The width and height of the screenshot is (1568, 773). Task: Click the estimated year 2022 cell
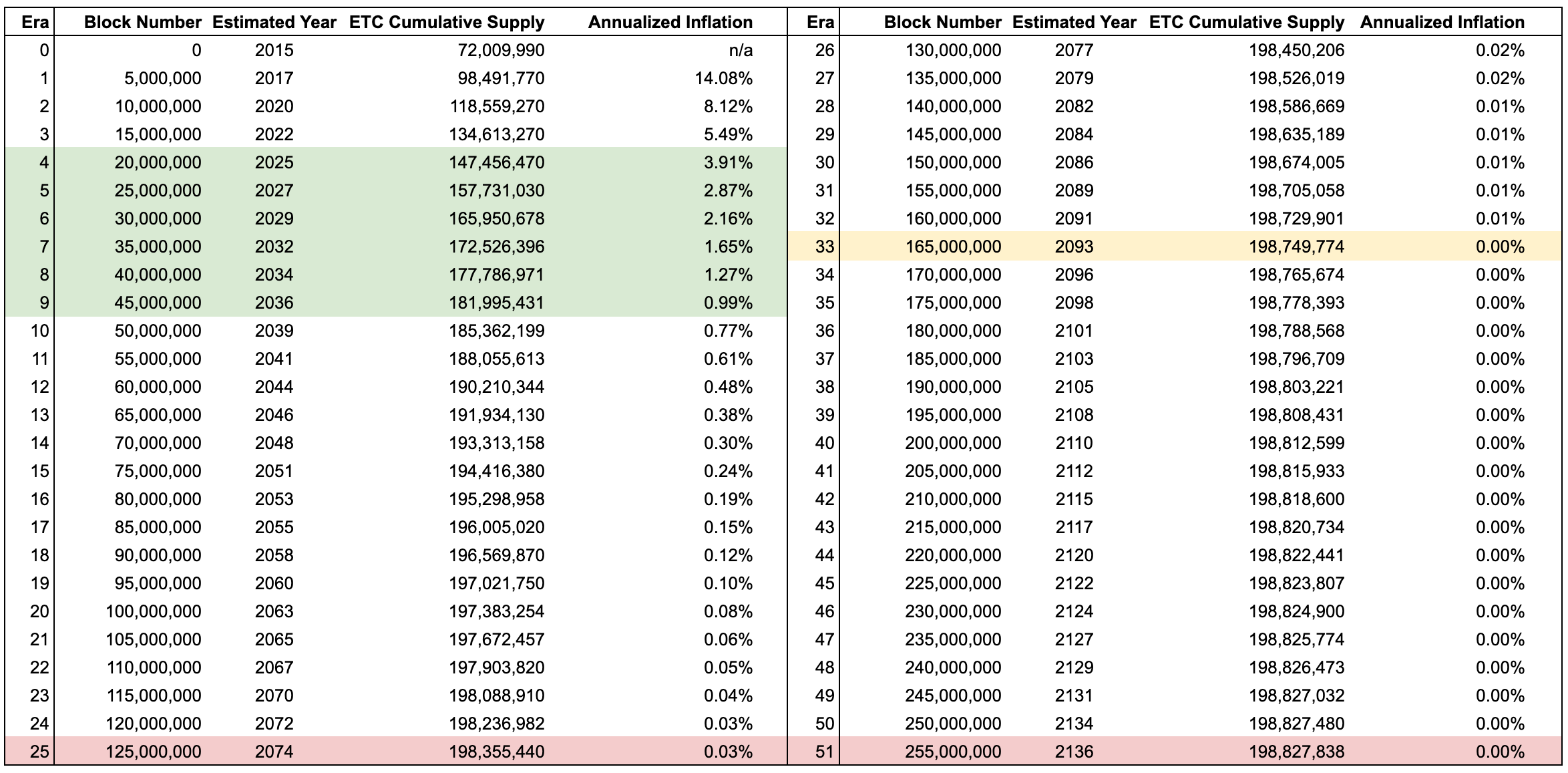click(274, 134)
